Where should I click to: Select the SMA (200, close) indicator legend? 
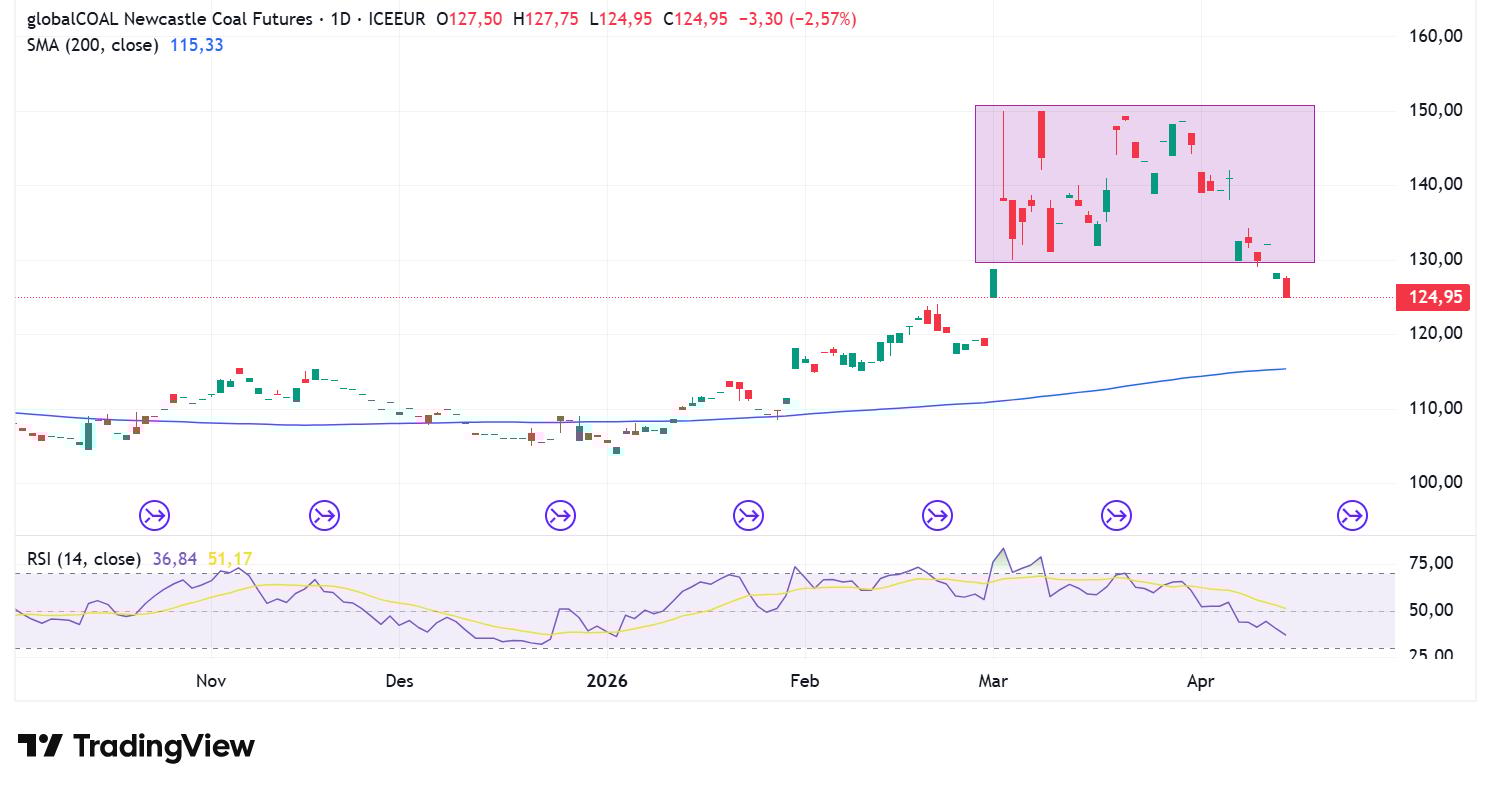[92, 45]
